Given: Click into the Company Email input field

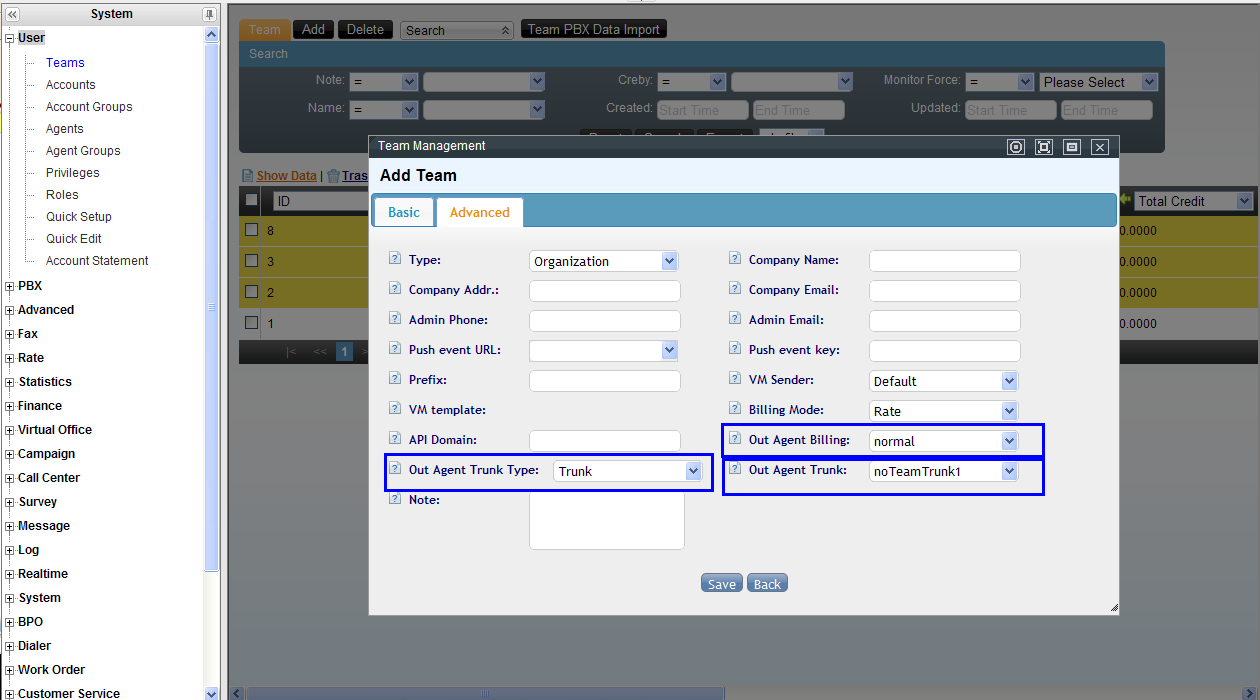Looking at the screenshot, I should (944, 291).
